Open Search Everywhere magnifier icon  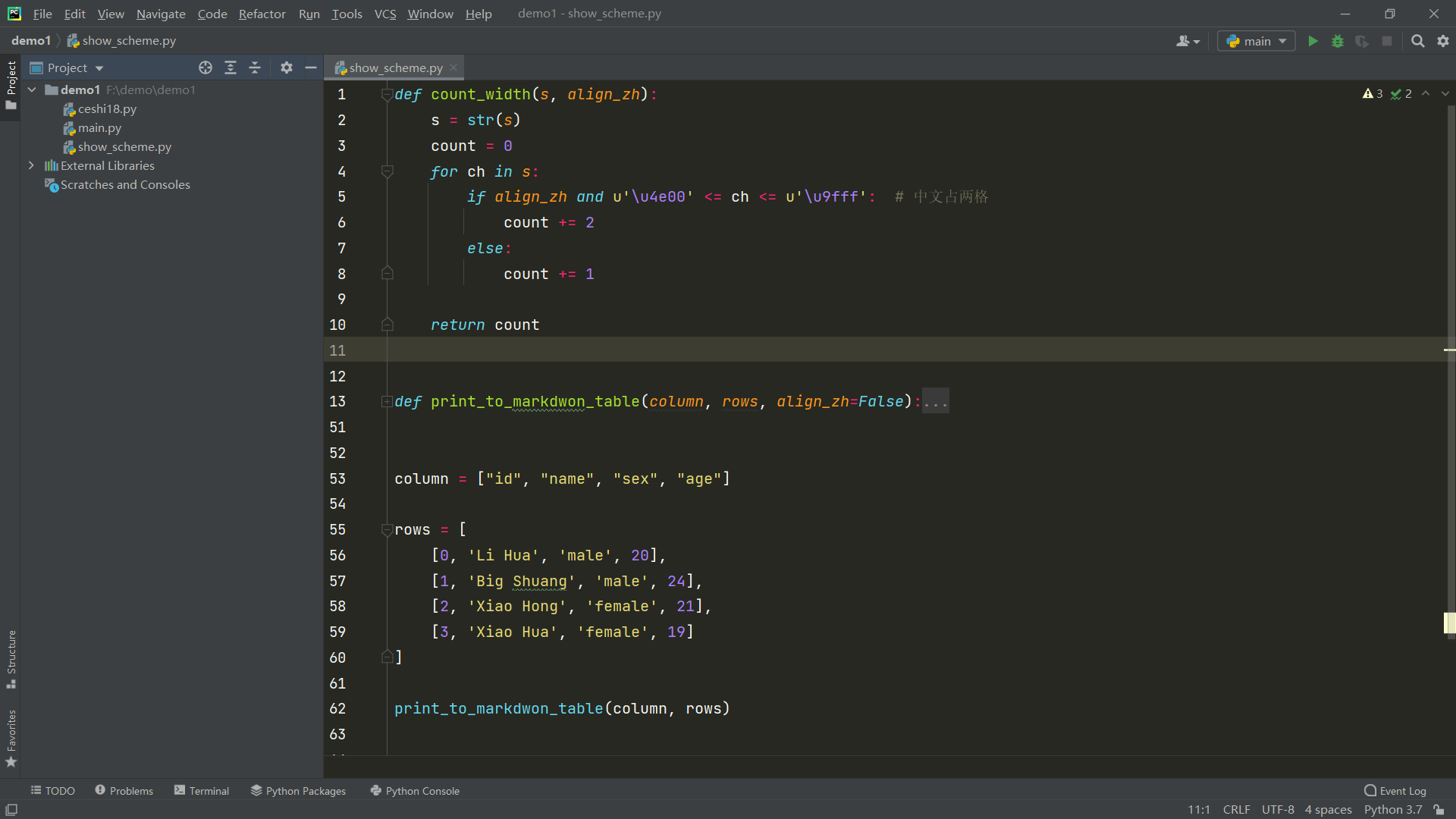coord(1417,42)
